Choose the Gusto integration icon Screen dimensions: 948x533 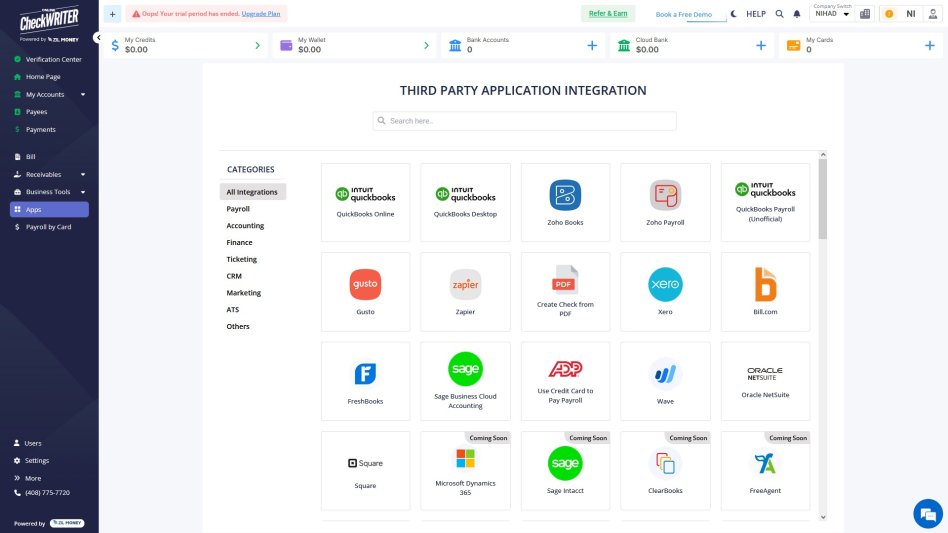pyautogui.click(x=365, y=285)
